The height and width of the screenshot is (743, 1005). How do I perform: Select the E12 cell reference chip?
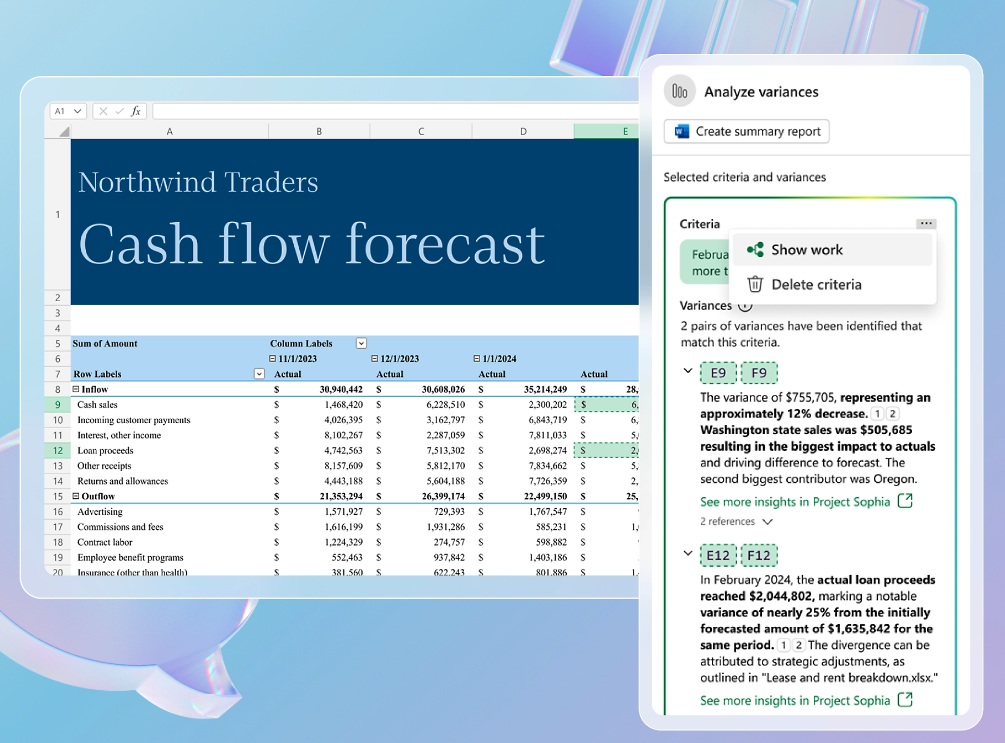point(718,555)
